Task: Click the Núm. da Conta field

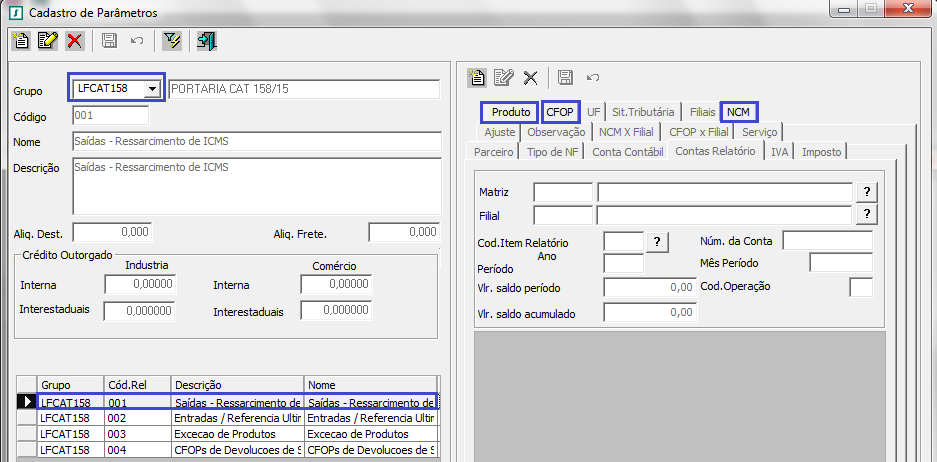Action: tap(828, 241)
